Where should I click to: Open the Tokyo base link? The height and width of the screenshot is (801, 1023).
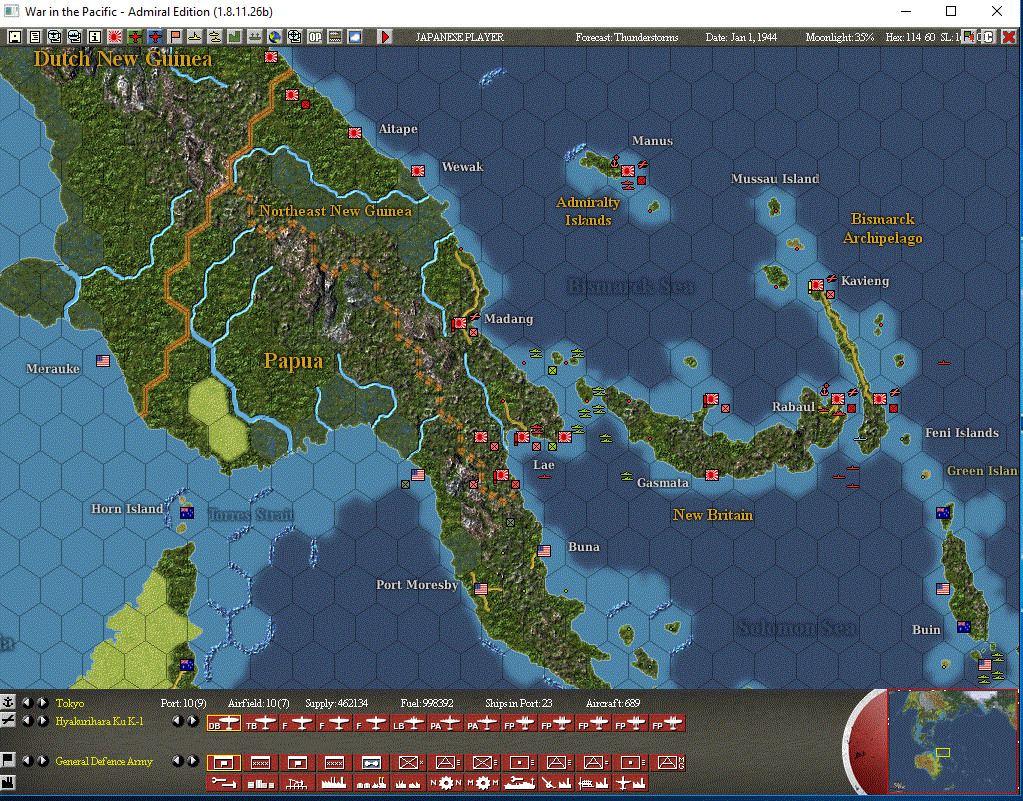click(x=70, y=703)
